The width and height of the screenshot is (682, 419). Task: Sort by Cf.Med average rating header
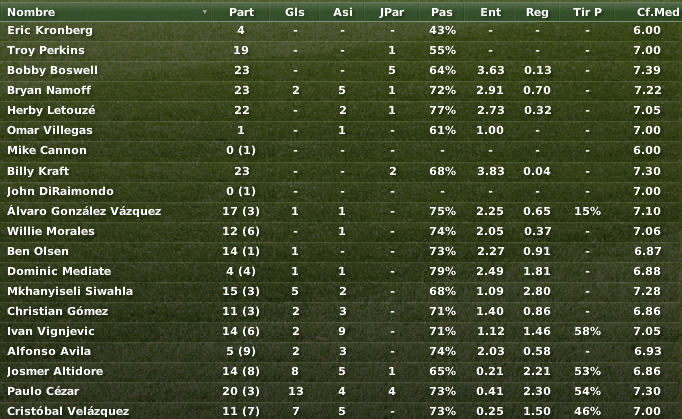646,12
